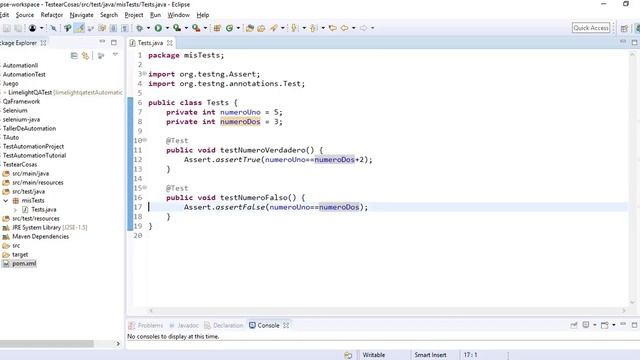Open the Refactor menu
This screenshot has height=360, width=640.
51,15
